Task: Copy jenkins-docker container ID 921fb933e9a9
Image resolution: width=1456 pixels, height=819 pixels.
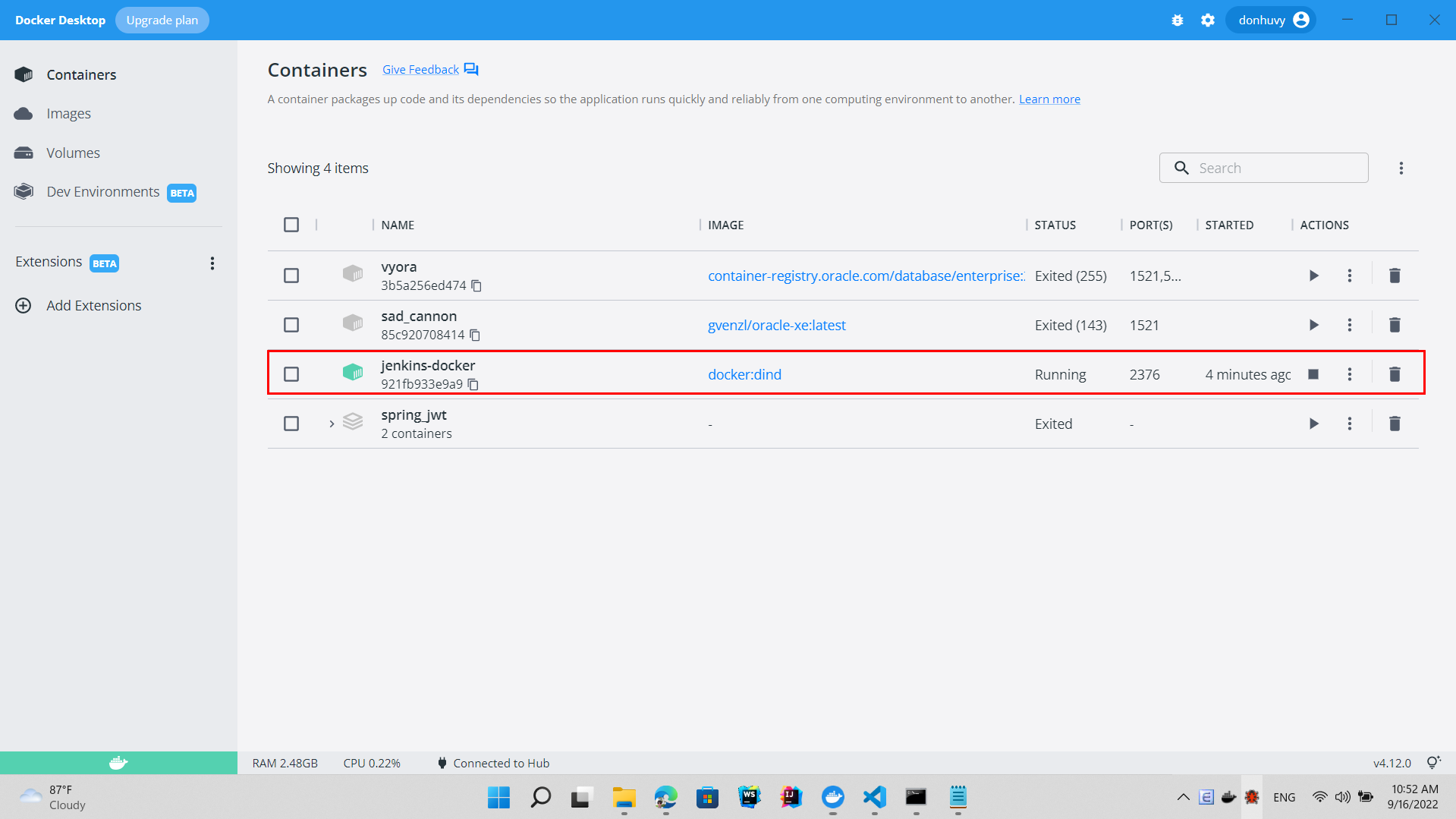Action: (x=473, y=384)
